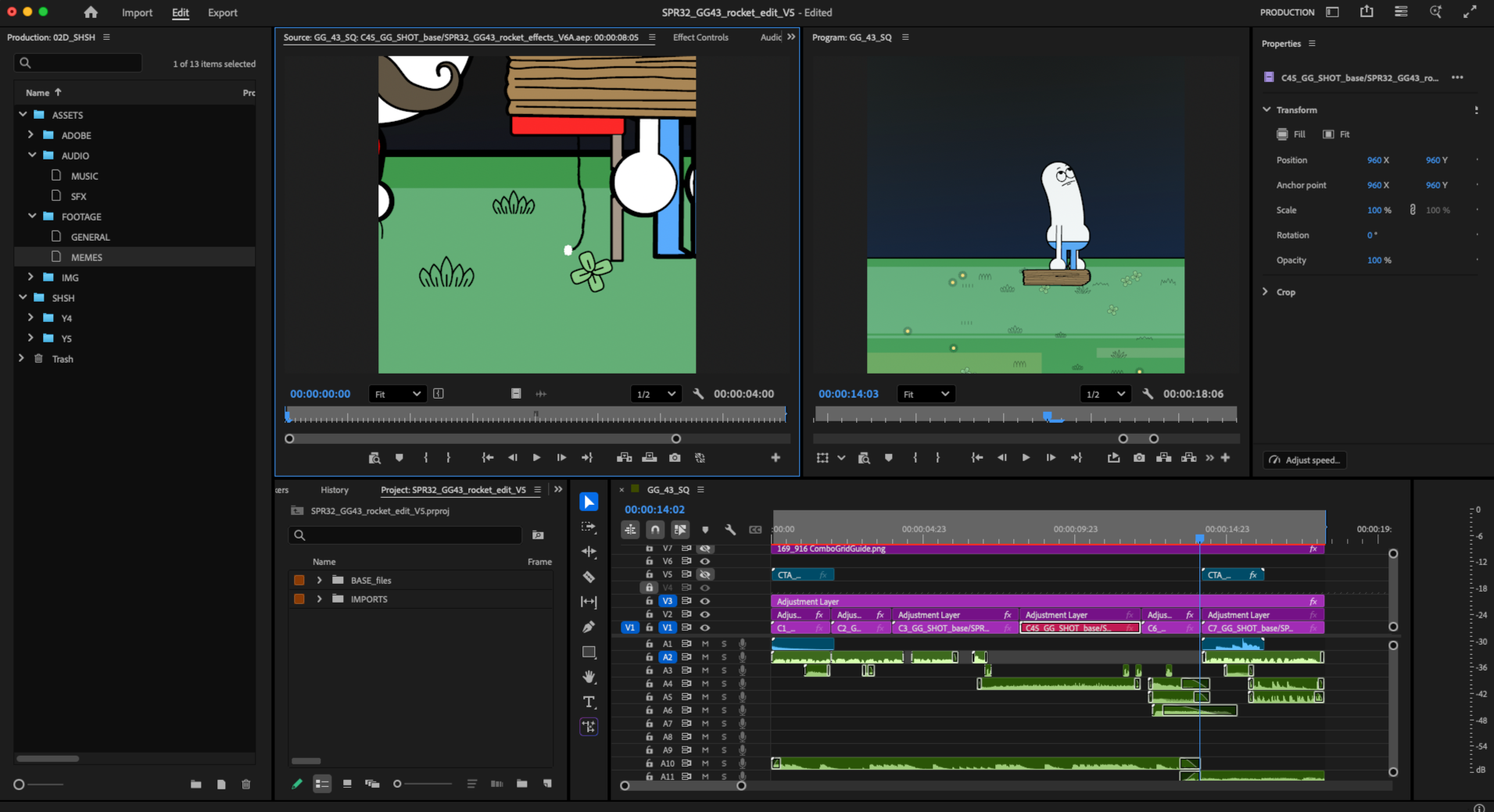Play the clip in the Source monitor
This screenshot has height=812, width=1494.
(536, 458)
